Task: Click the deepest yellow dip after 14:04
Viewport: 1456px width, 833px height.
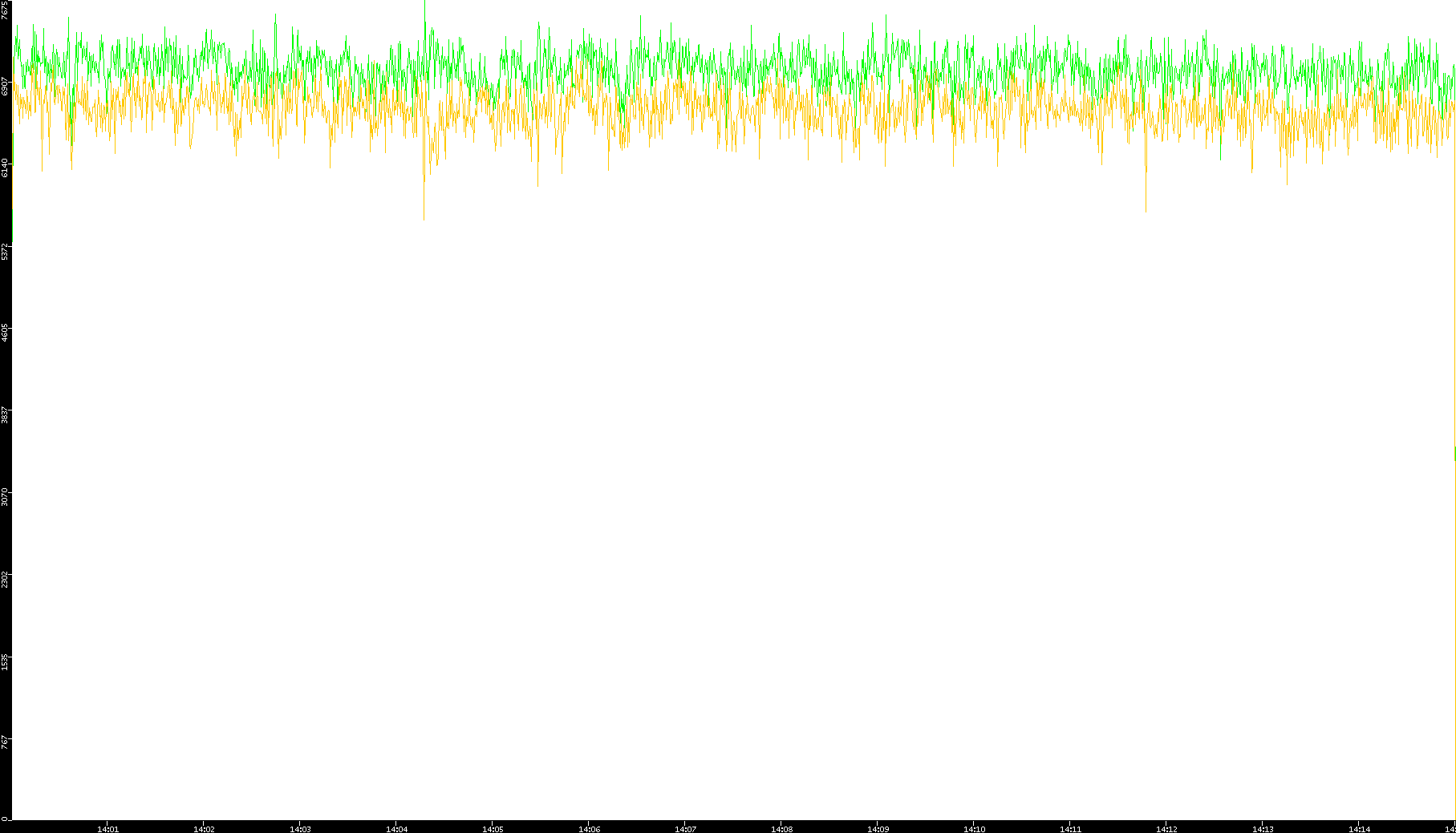Action: (424, 215)
